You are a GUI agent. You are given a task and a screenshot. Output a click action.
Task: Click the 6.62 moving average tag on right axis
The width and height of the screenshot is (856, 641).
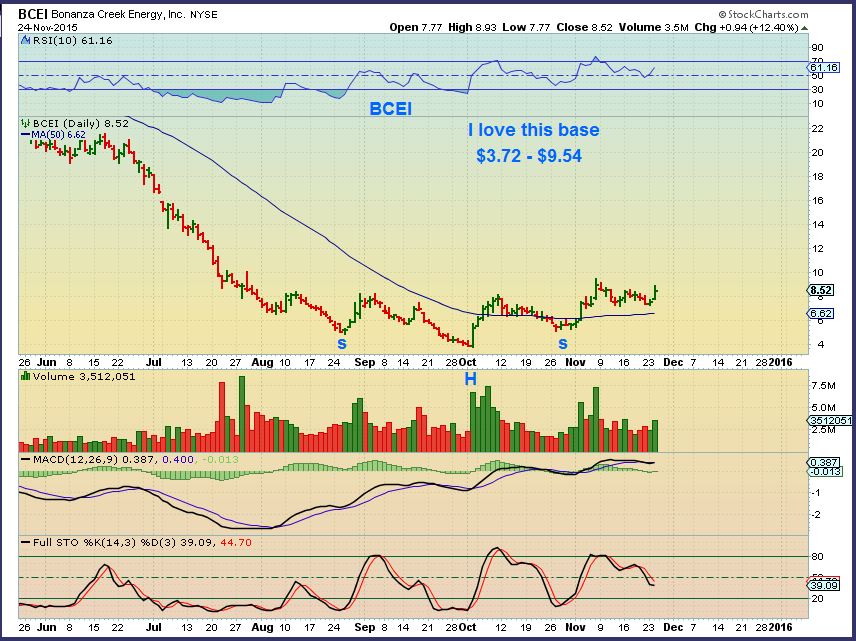coord(821,313)
